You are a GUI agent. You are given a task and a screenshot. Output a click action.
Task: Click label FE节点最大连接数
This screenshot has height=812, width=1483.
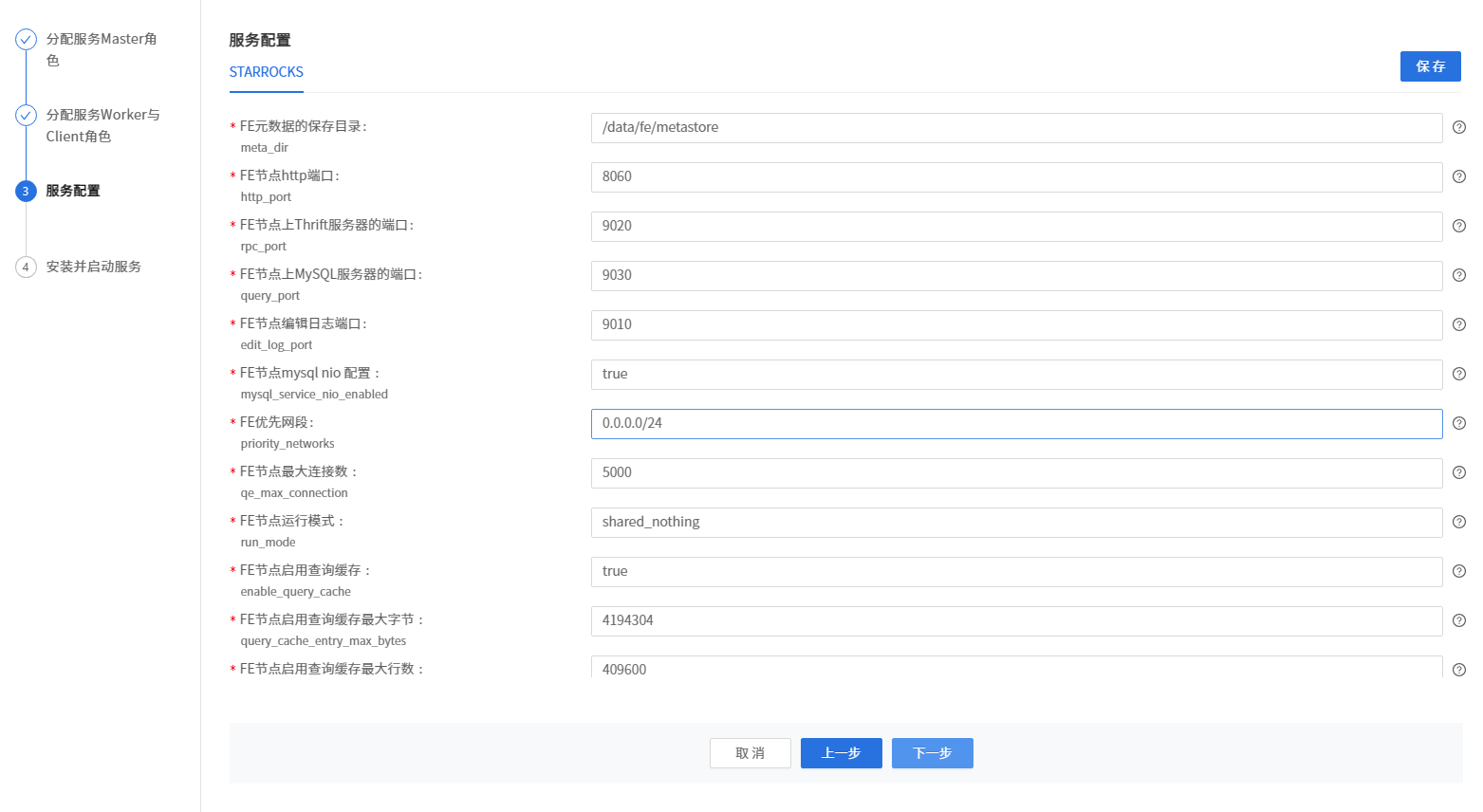coord(298,471)
